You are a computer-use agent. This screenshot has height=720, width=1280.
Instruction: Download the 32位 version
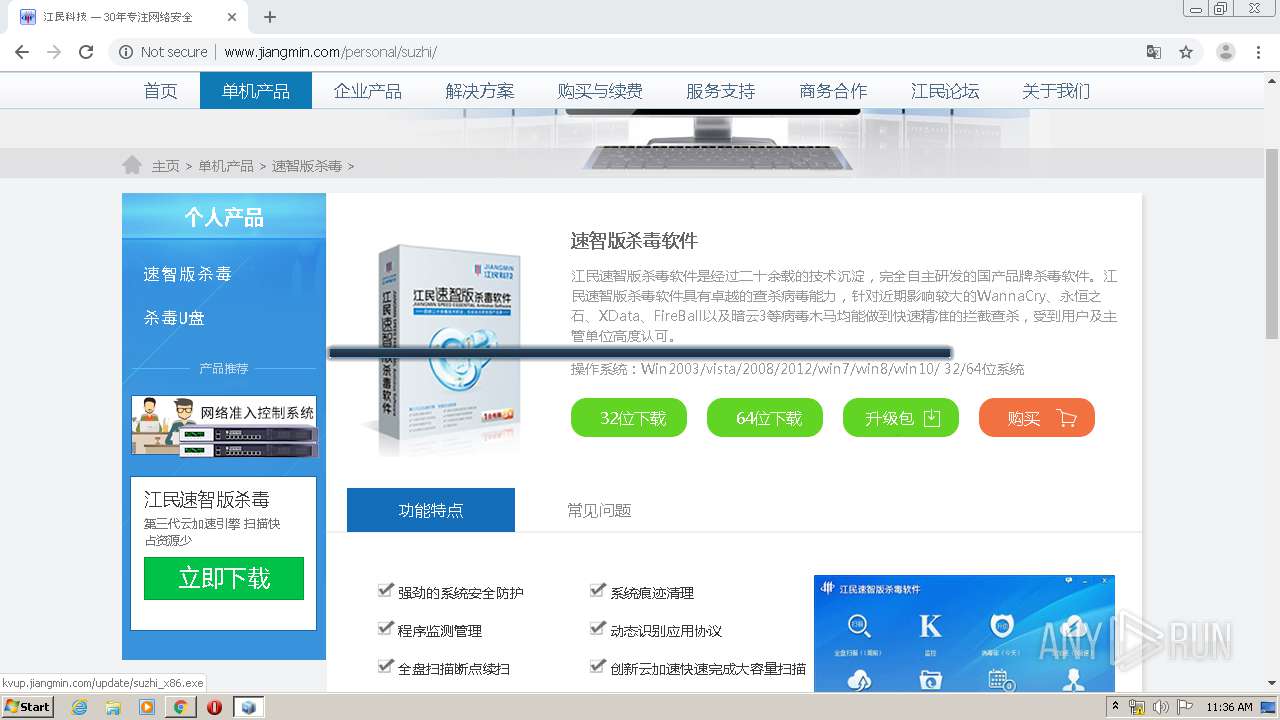629,418
